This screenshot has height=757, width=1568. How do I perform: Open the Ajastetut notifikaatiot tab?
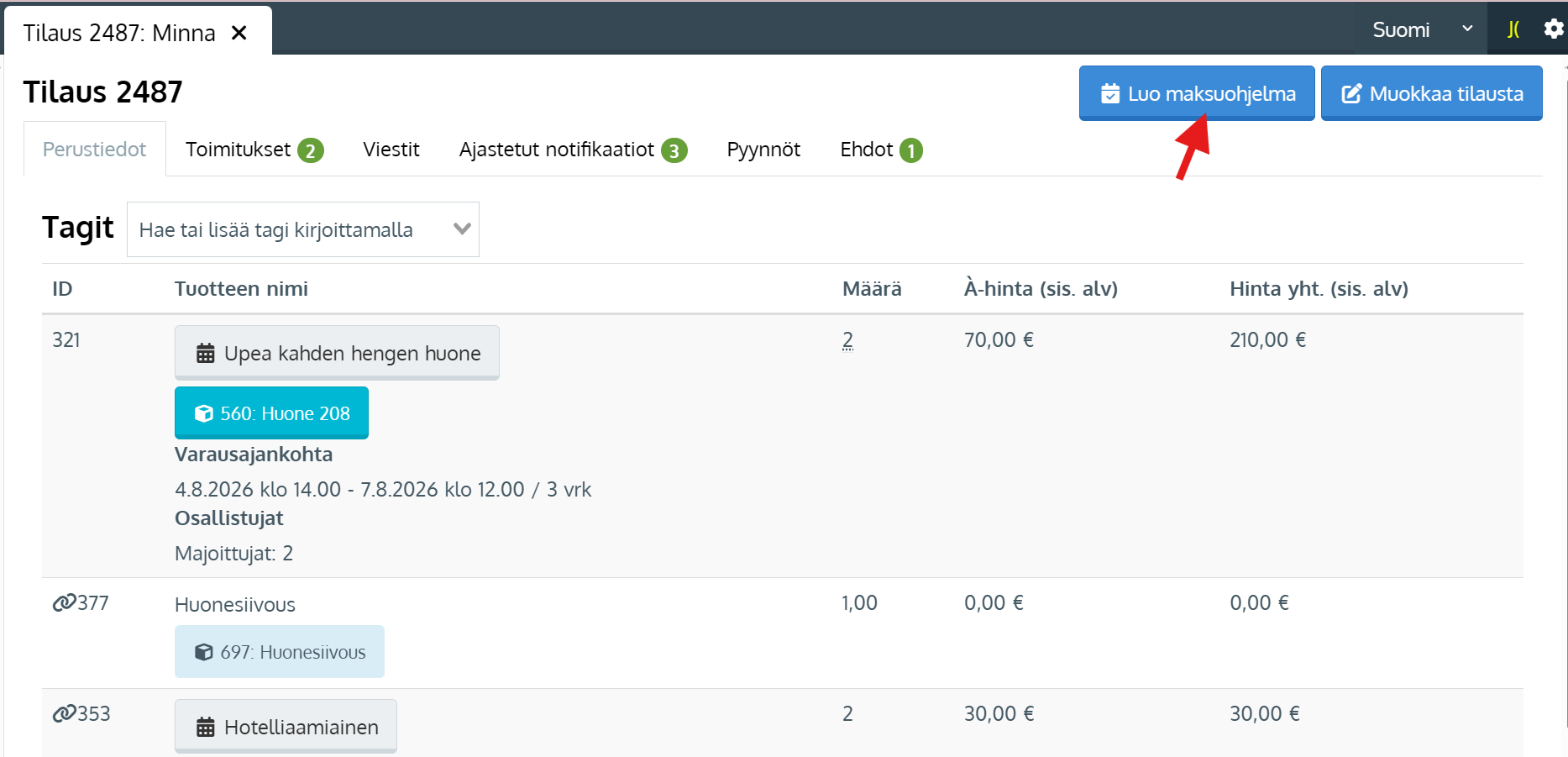pos(573,150)
